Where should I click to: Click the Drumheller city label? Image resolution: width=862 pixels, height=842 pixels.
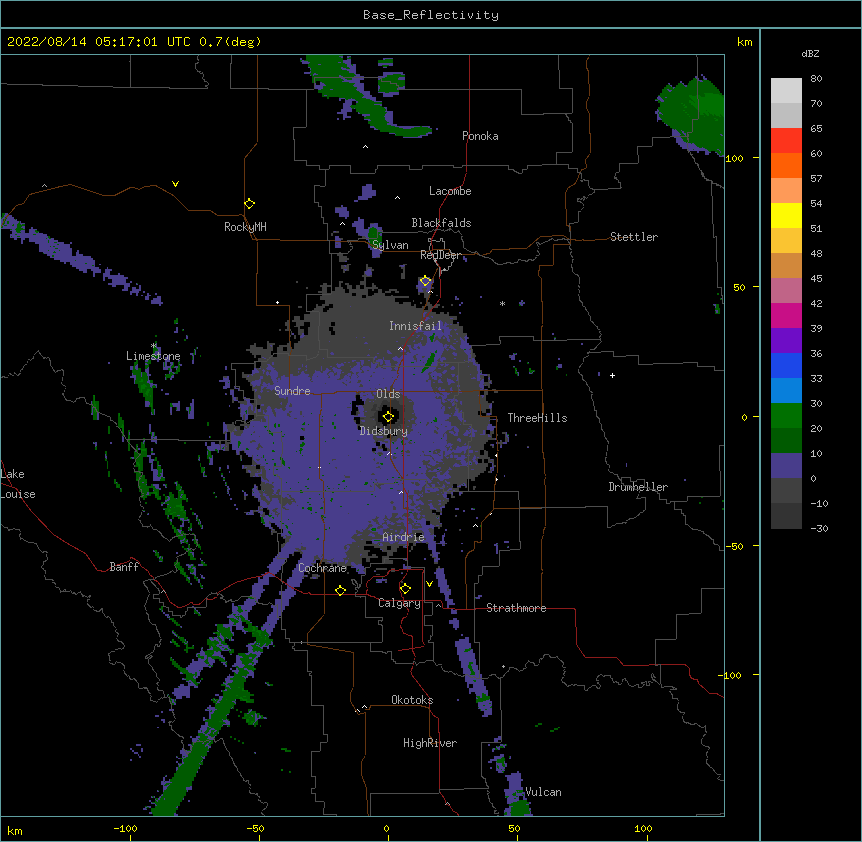pyautogui.click(x=638, y=487)
